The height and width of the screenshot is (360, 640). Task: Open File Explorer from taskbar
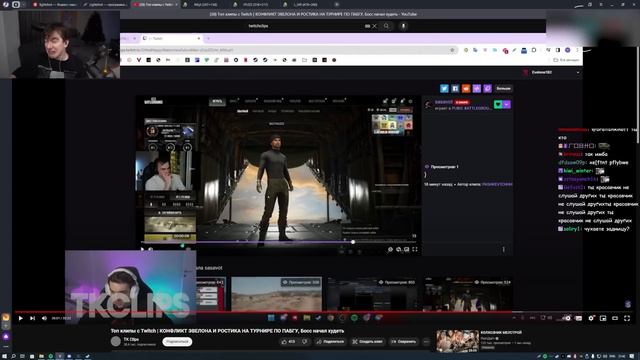click(41, 356)
